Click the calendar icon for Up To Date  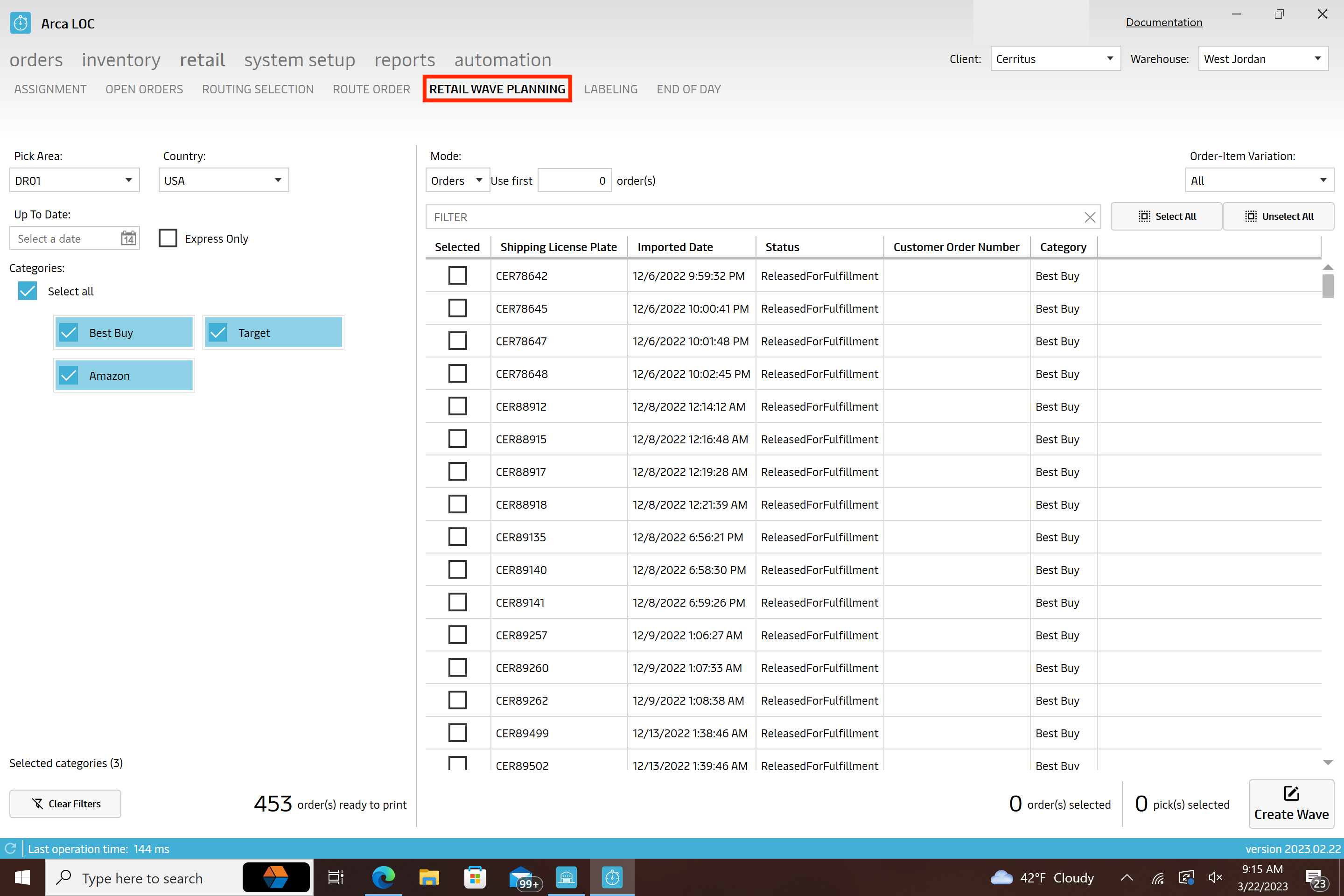(x=128, y=238)
